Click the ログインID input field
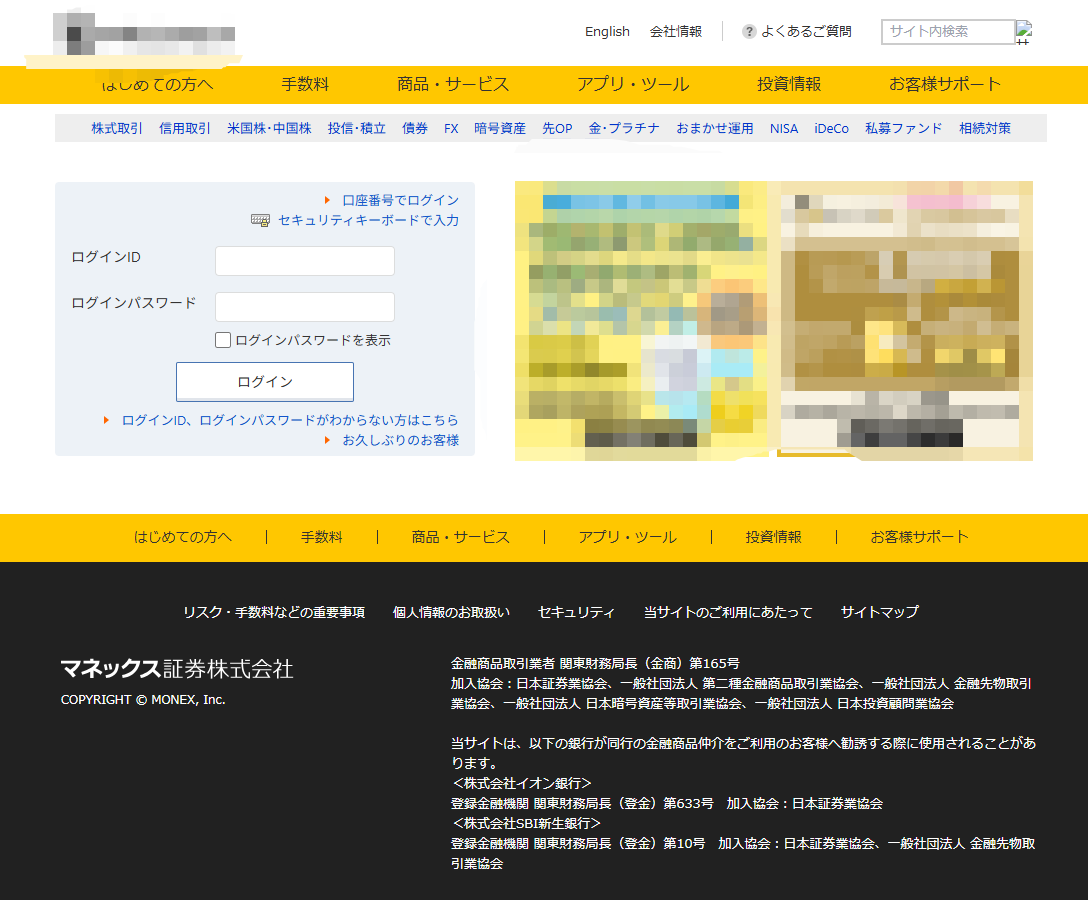Image resolution: width=1088 pixels, height=900 pixels. (304, 260)
